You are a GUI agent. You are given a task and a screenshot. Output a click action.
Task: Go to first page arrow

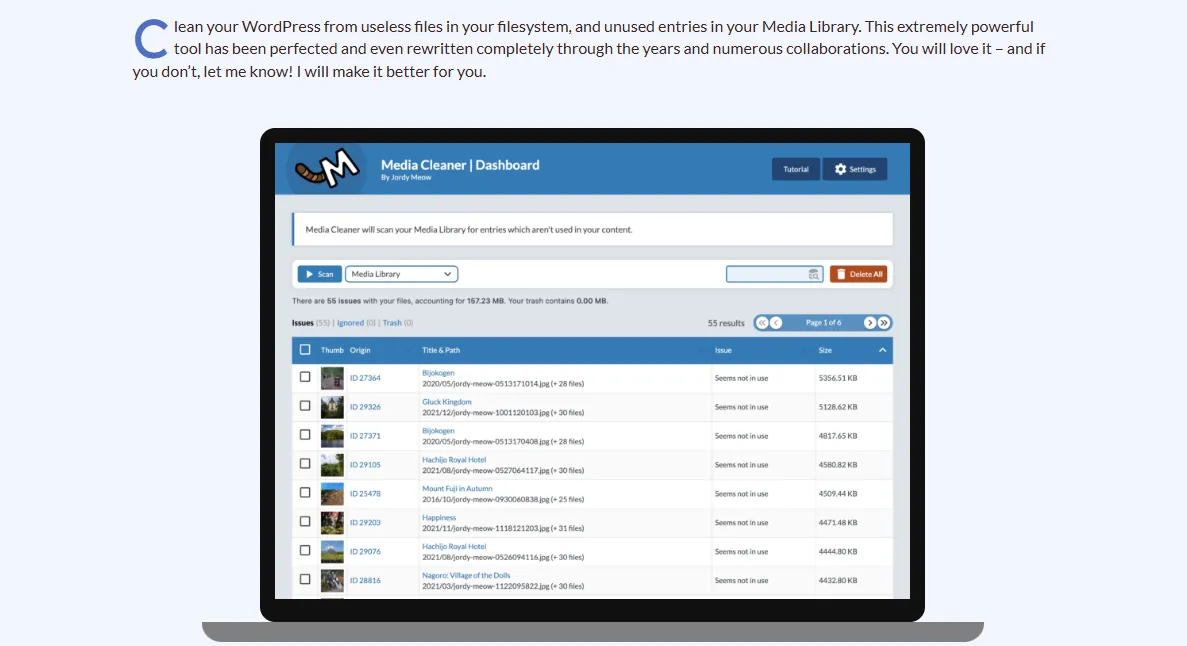pos(762,323)
